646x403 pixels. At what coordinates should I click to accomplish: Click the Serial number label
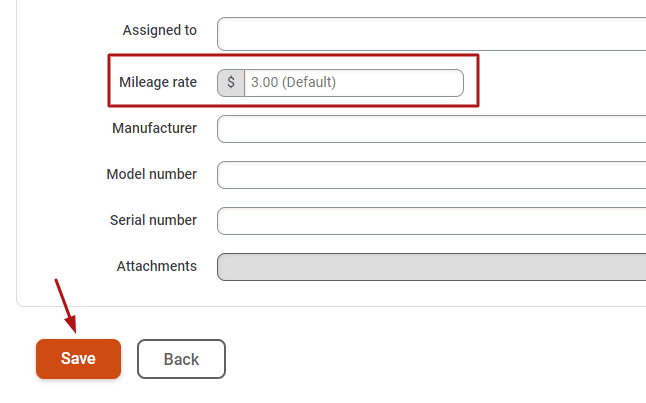point(153,220)
